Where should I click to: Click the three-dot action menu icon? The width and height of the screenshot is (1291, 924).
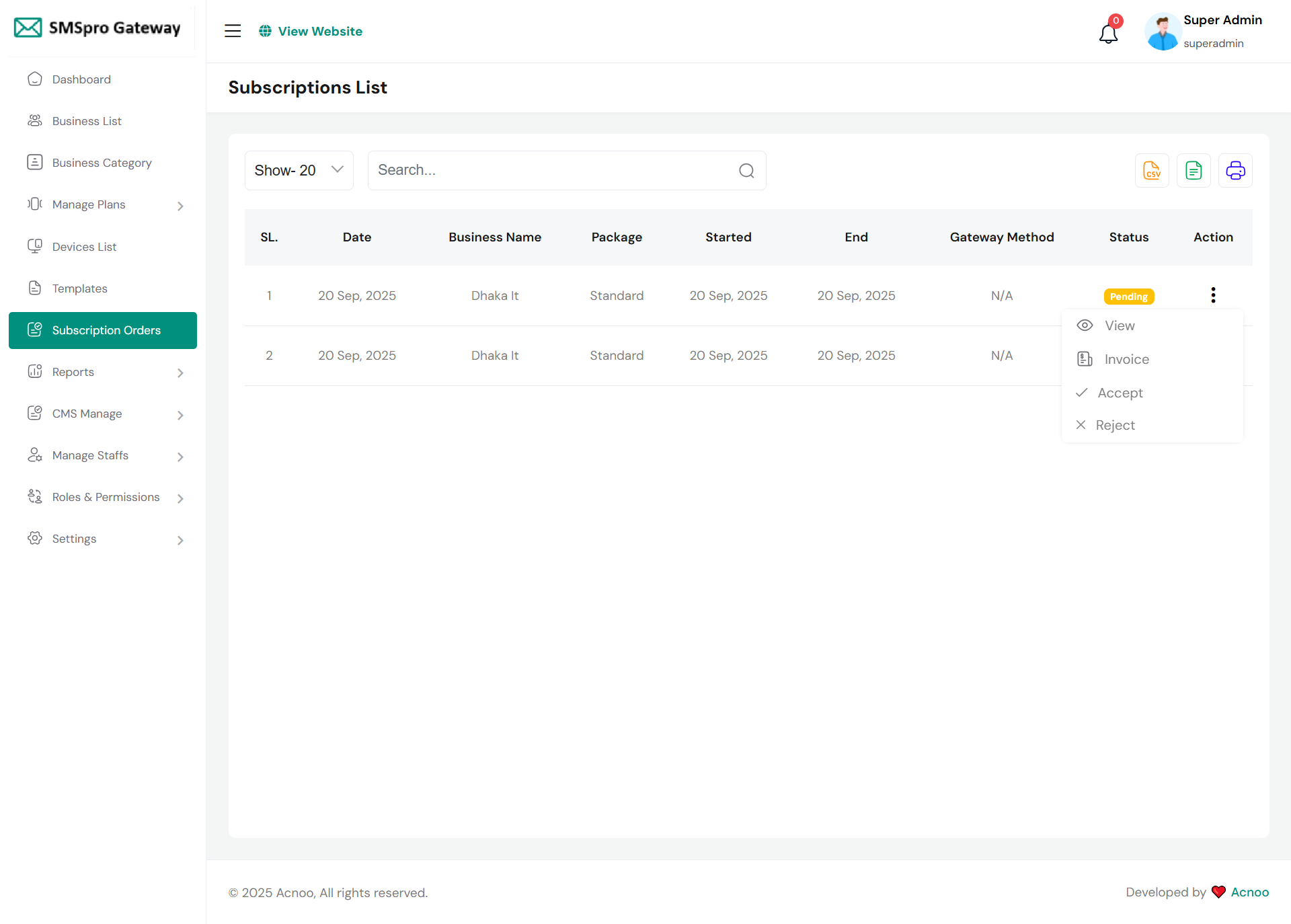pyautogui.click(x=1213, y=295)
